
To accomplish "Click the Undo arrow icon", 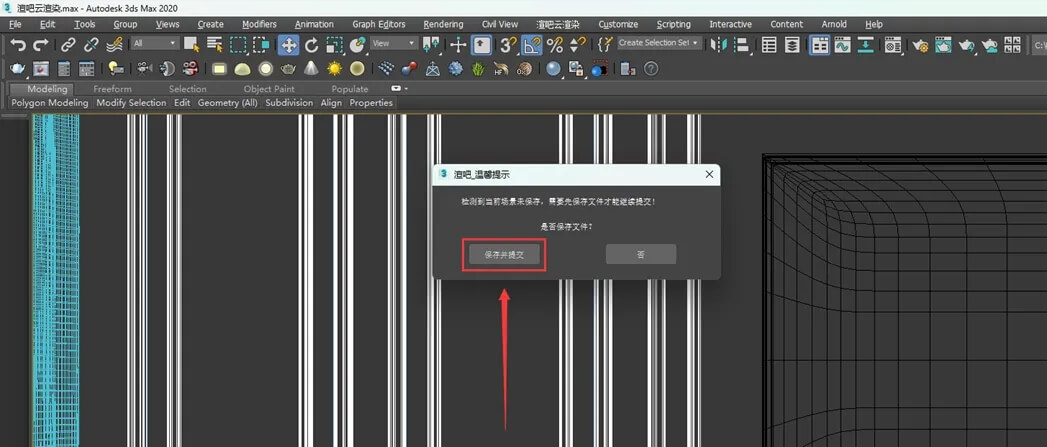I will (x=18, y=45).
